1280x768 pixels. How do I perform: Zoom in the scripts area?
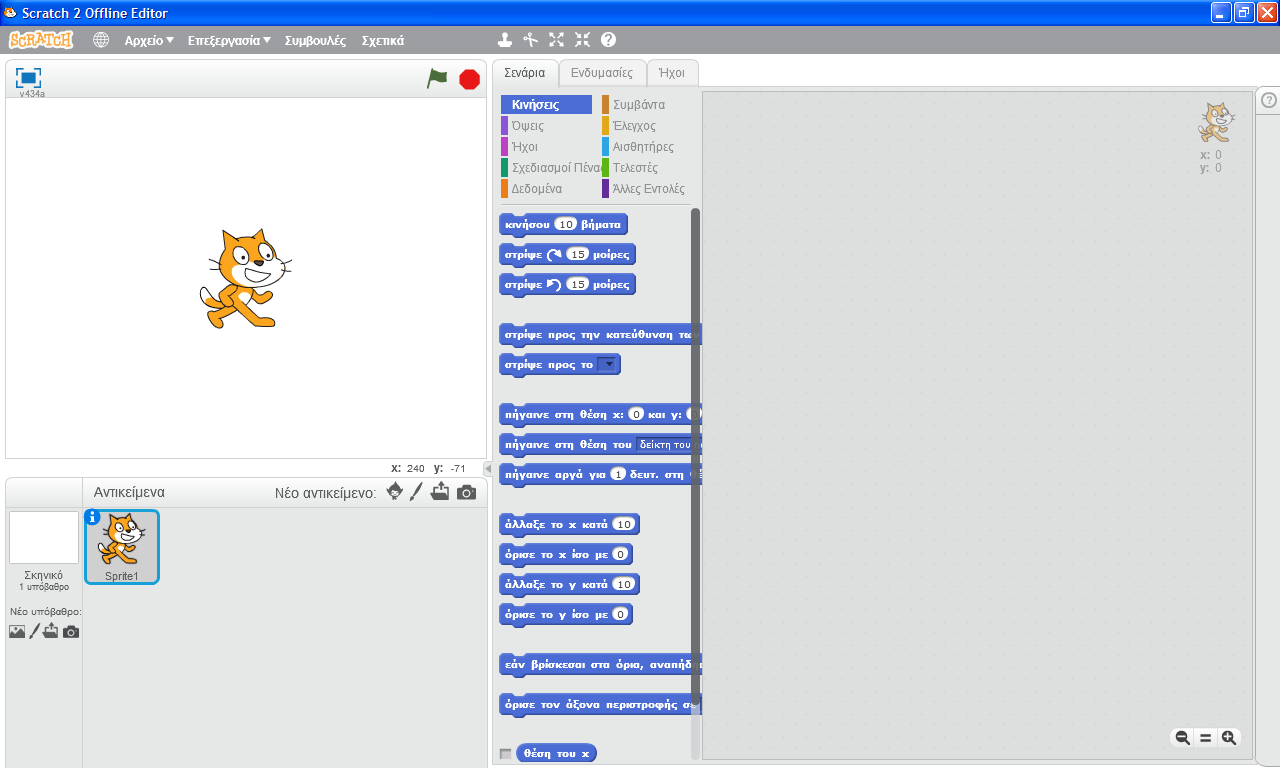1229,738
